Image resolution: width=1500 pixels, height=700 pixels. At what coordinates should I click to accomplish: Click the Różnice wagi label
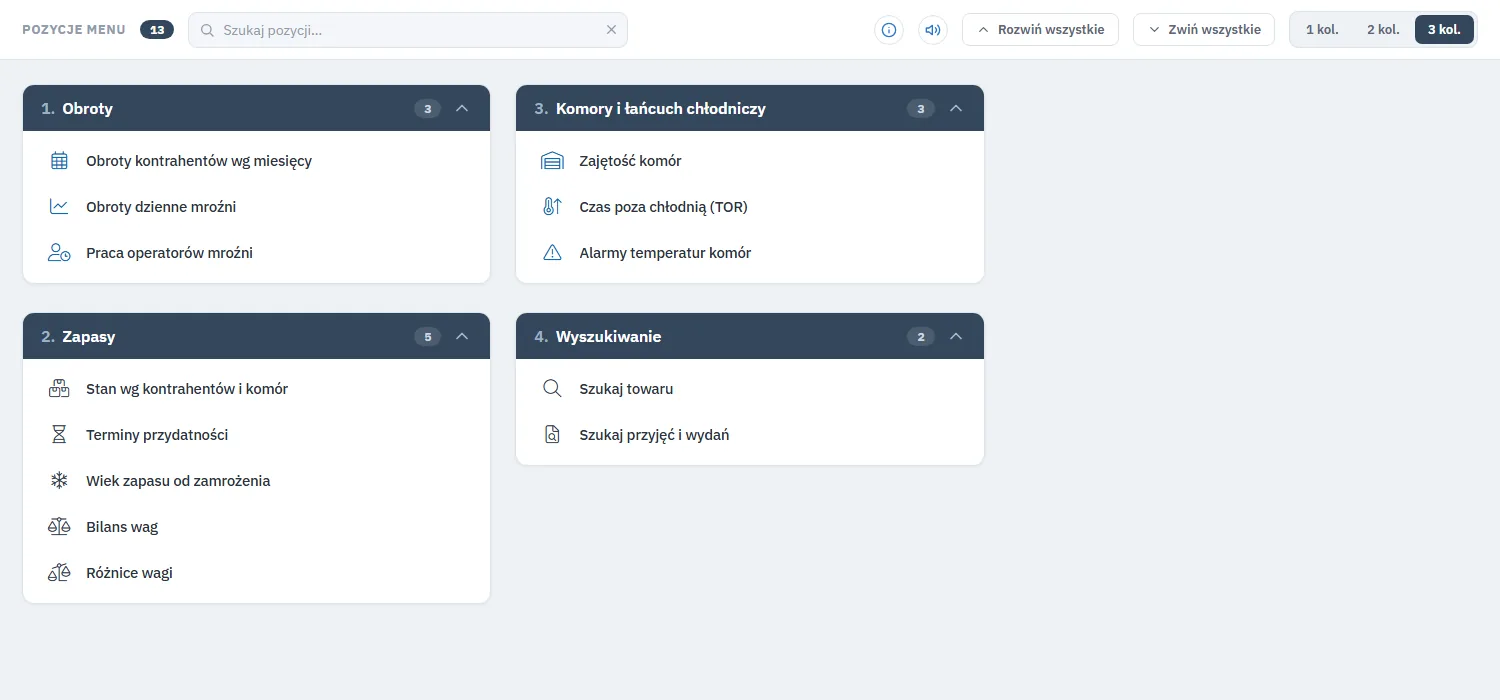click(129, 573)
